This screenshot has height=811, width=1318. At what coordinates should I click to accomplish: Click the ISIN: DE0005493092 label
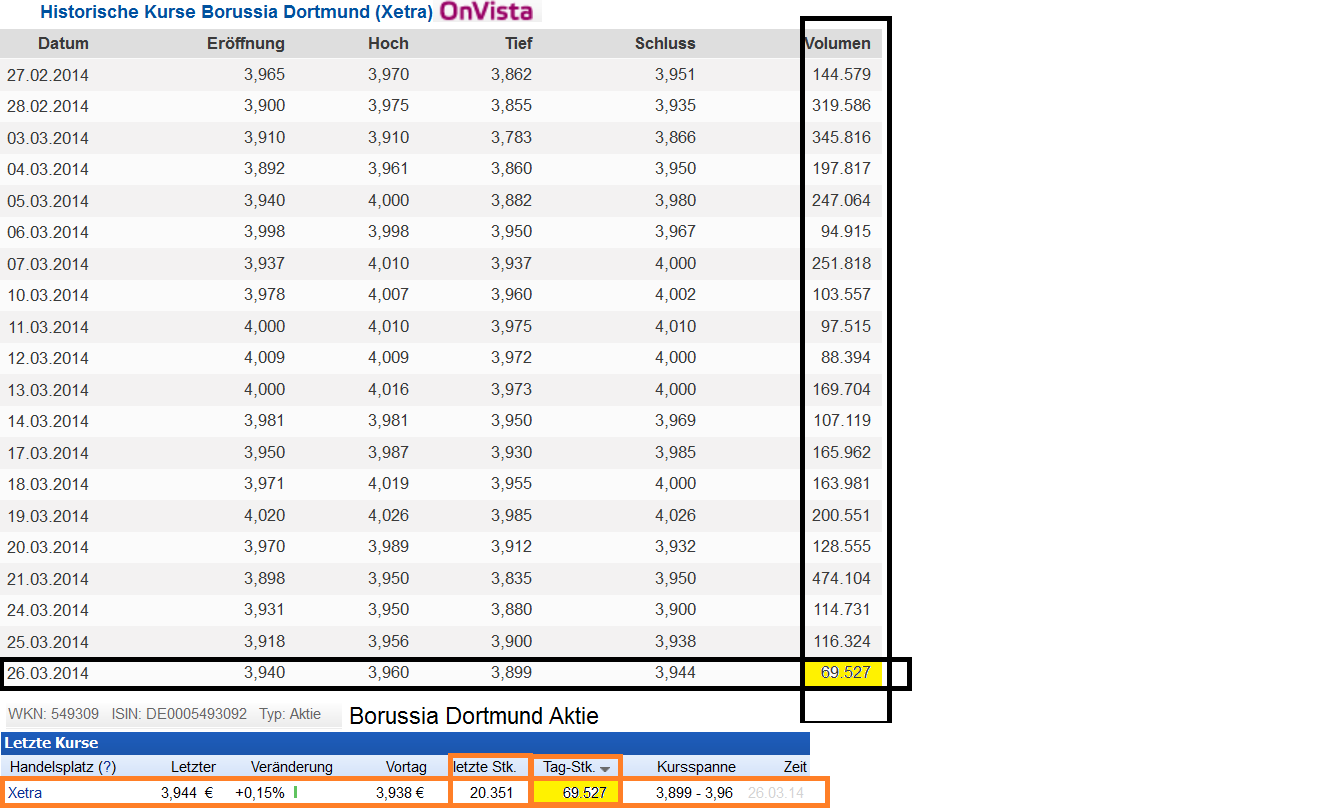coord(179,714)
